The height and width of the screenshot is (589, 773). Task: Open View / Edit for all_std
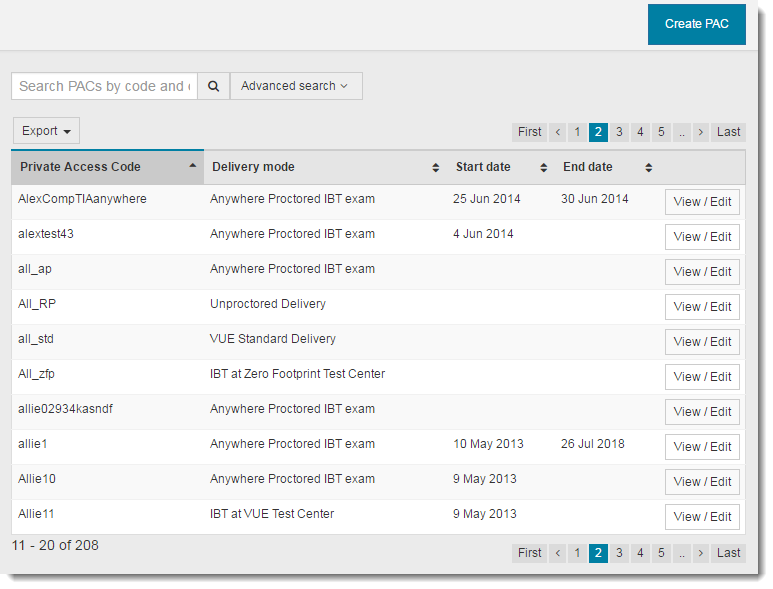coord(702,342)
